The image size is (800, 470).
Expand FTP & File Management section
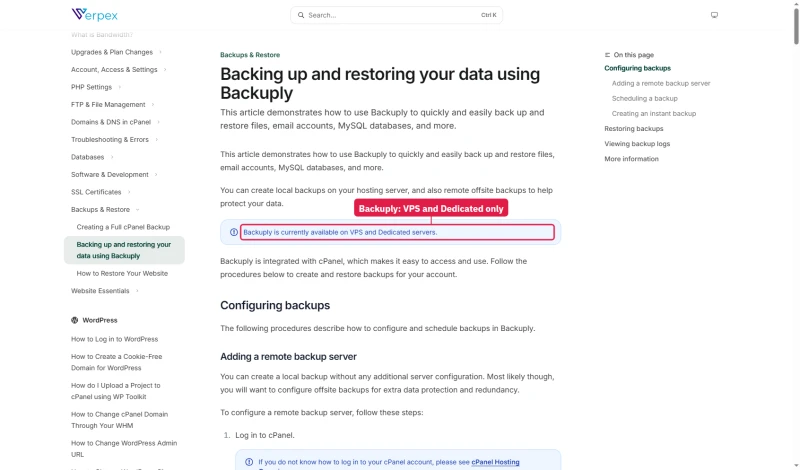[113, 105]
